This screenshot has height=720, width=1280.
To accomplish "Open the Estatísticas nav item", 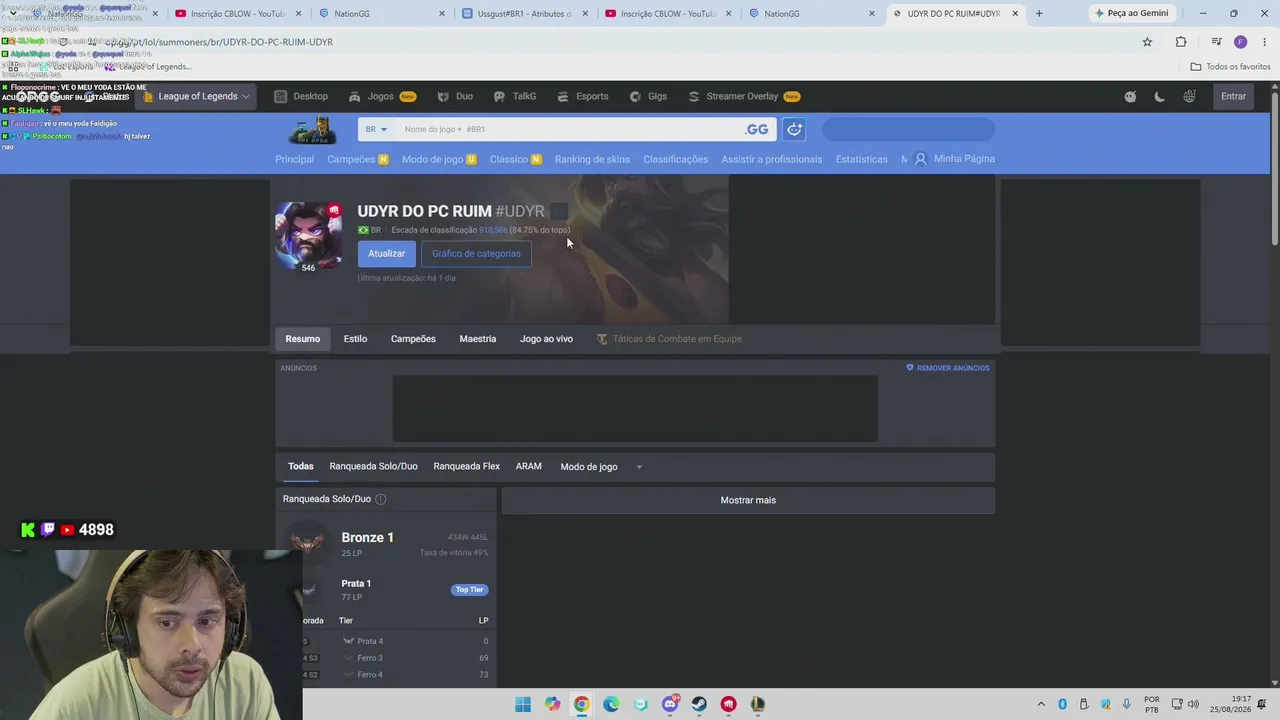I will 861,159.
